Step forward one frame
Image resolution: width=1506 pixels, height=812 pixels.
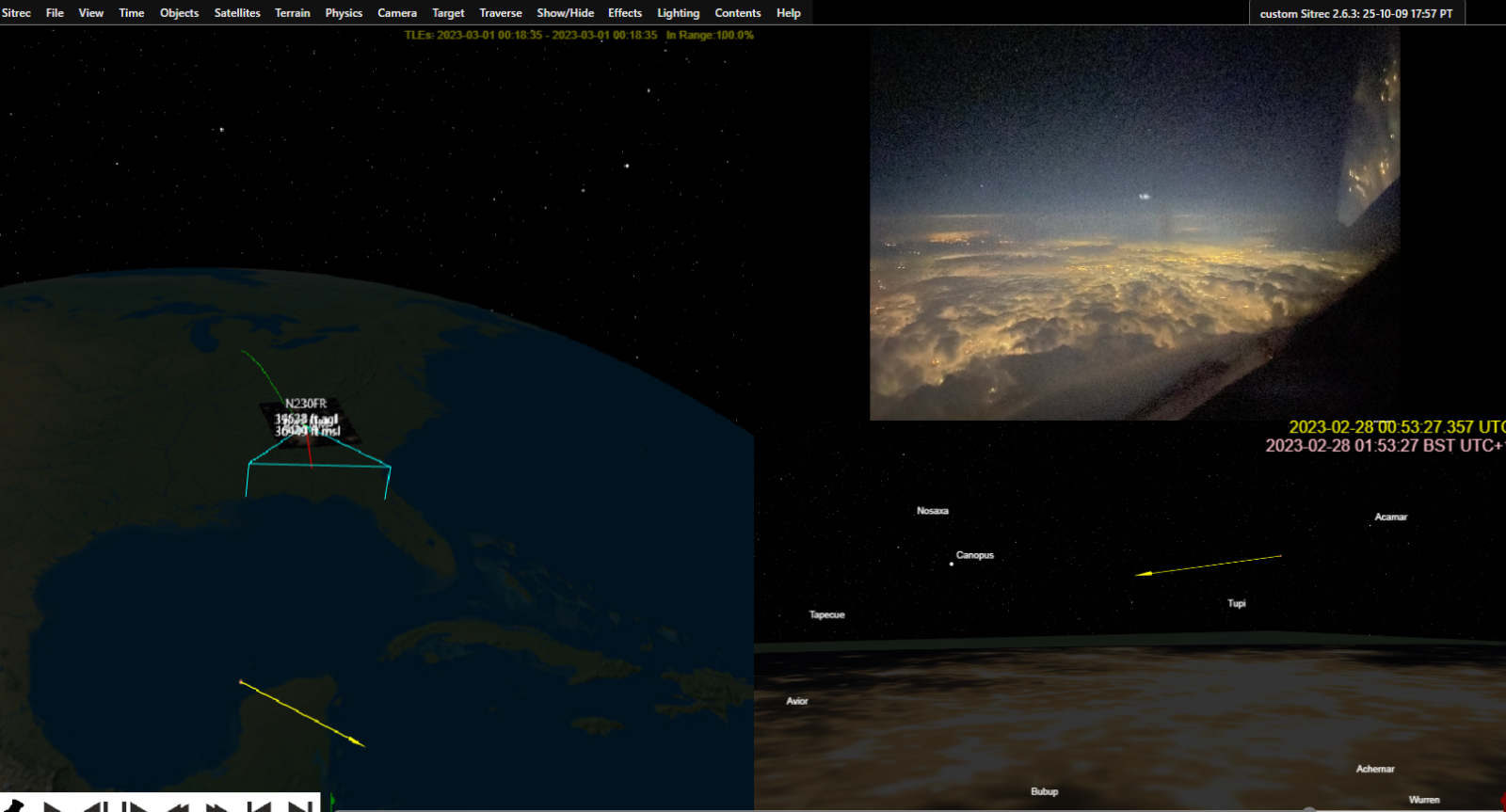tap(136, 806)
